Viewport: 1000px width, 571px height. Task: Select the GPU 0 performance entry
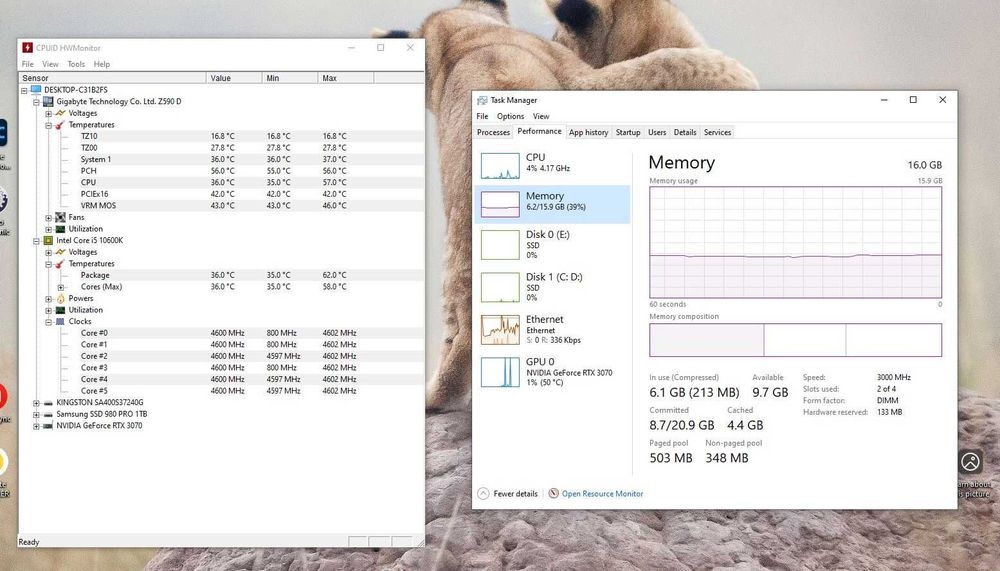click(x=552, y=373)
